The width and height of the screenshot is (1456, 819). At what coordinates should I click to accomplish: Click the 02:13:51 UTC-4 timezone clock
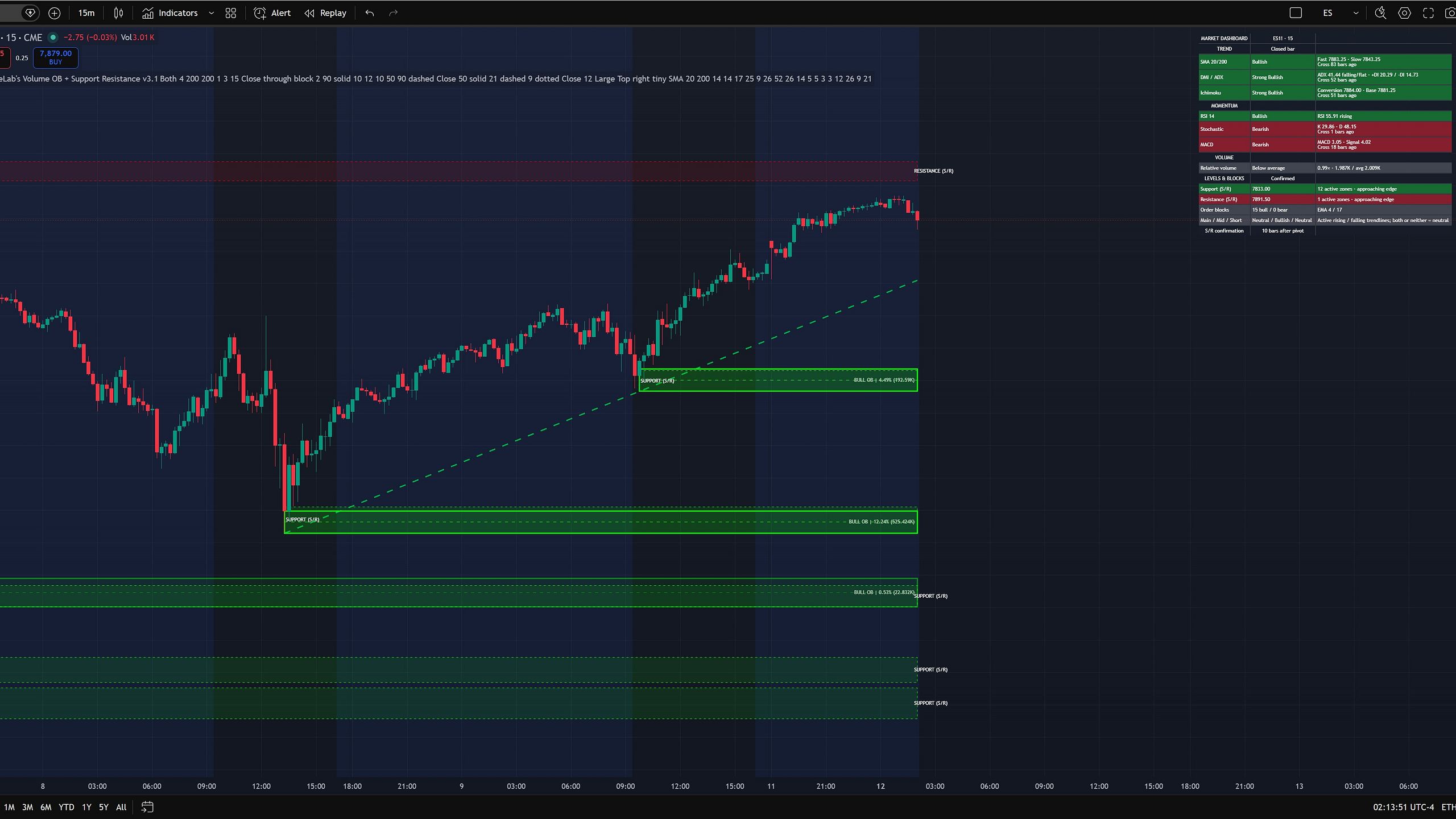coord(1403,807)
